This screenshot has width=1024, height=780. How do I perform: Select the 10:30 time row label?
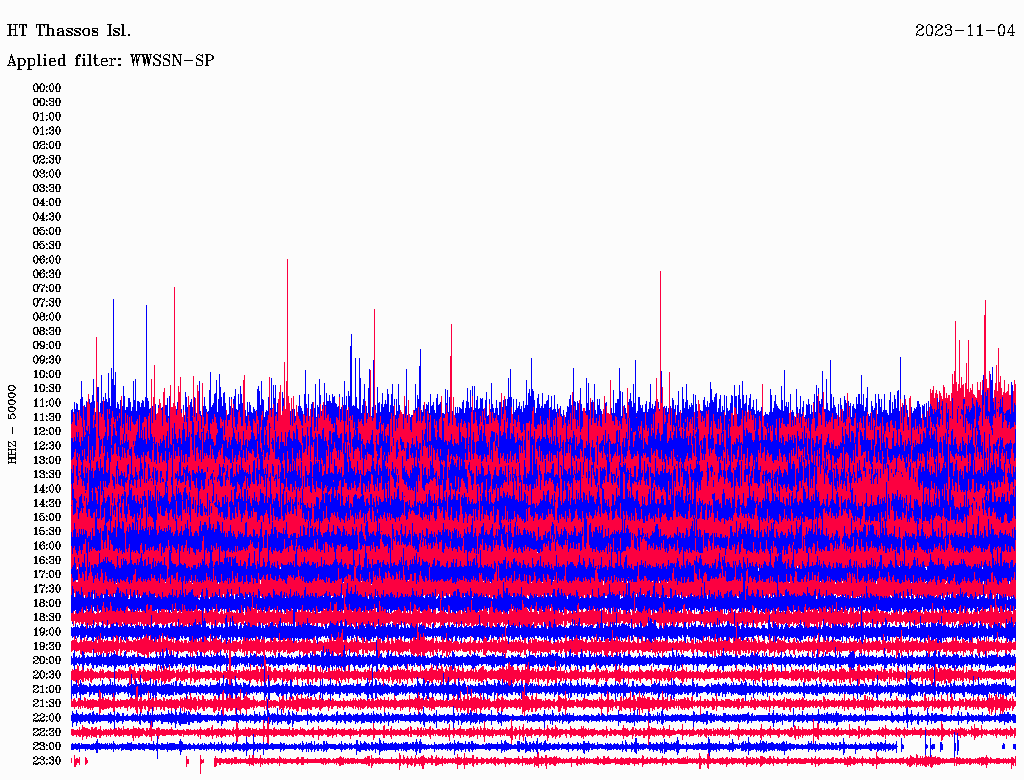pyautogui.click(x=47, y=389)
